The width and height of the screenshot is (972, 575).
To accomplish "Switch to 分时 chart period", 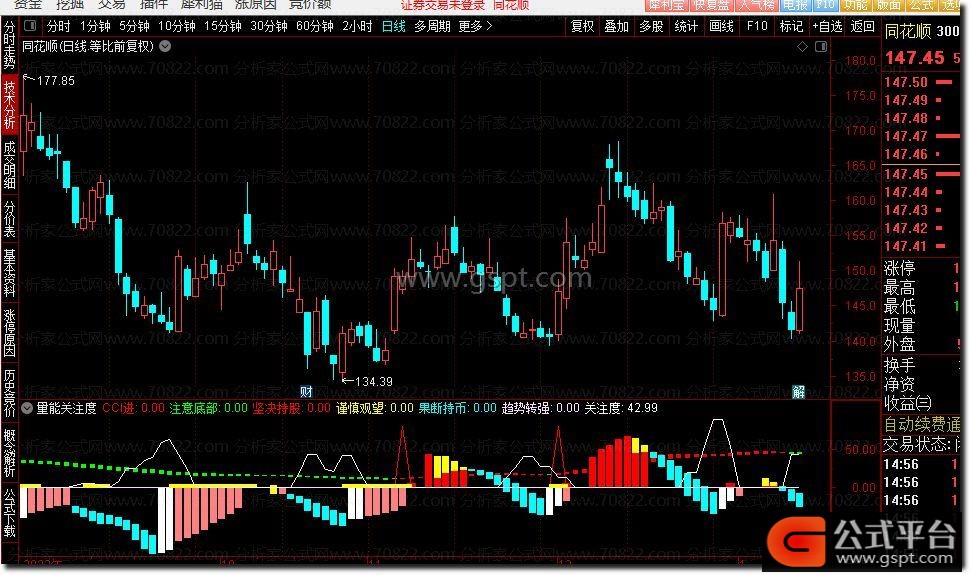I will [59, 27].
